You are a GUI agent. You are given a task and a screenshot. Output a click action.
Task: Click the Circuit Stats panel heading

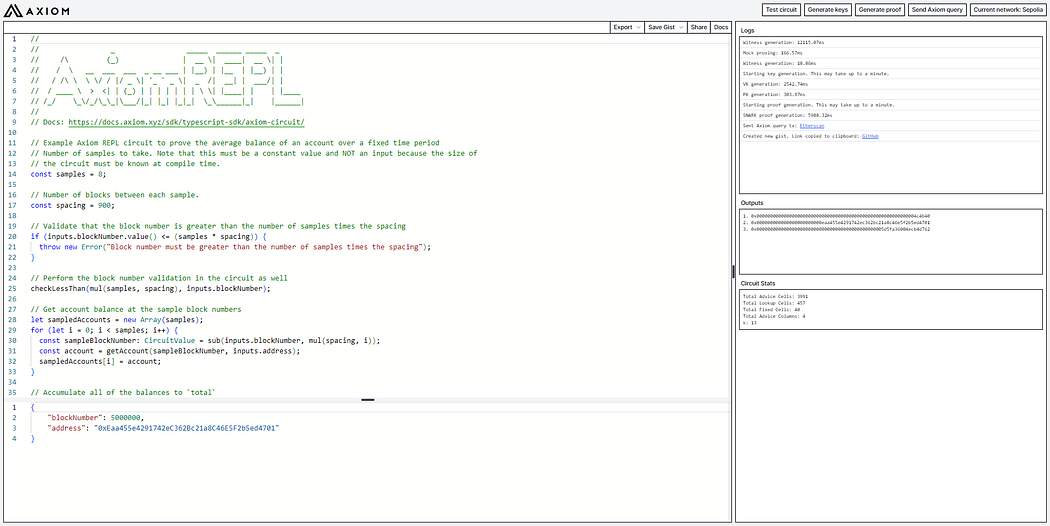[758, 283]
